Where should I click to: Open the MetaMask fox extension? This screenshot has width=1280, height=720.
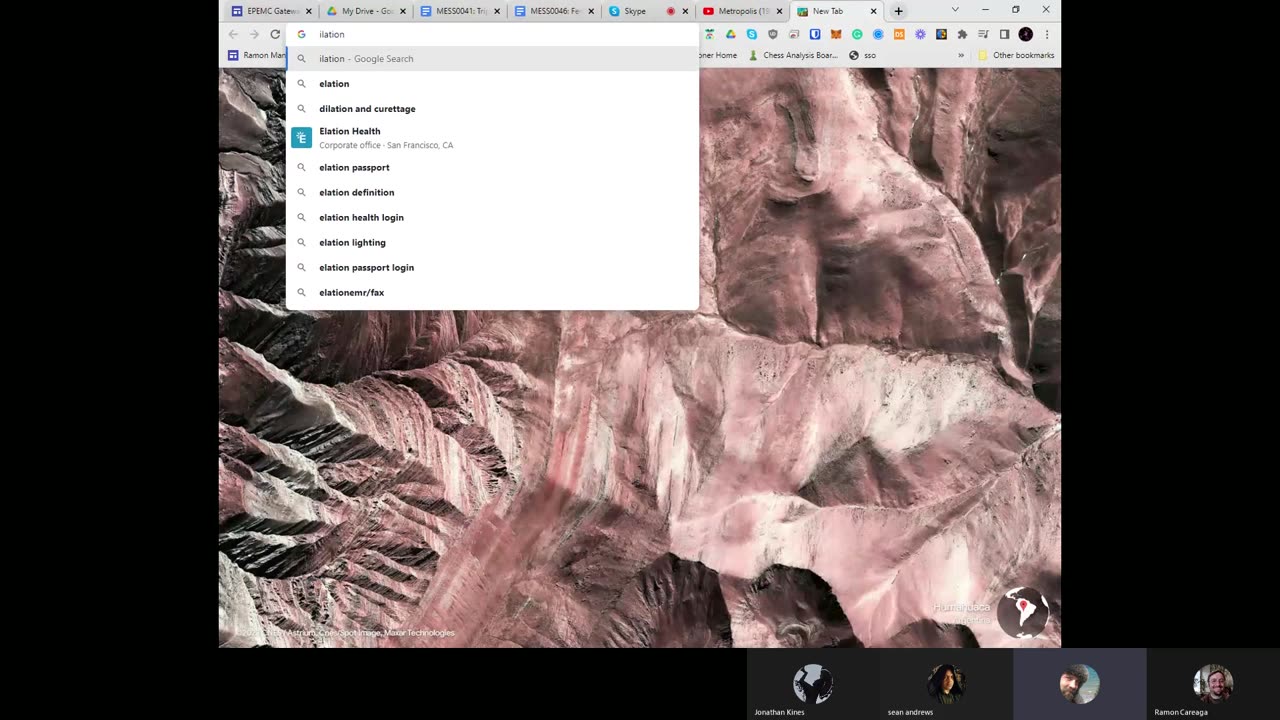836,34
